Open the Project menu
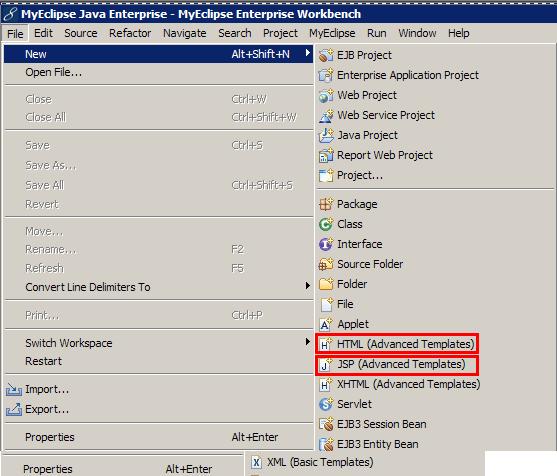This screenshot has width=557, height=476. pyautogui.click(x=280, y=33)
